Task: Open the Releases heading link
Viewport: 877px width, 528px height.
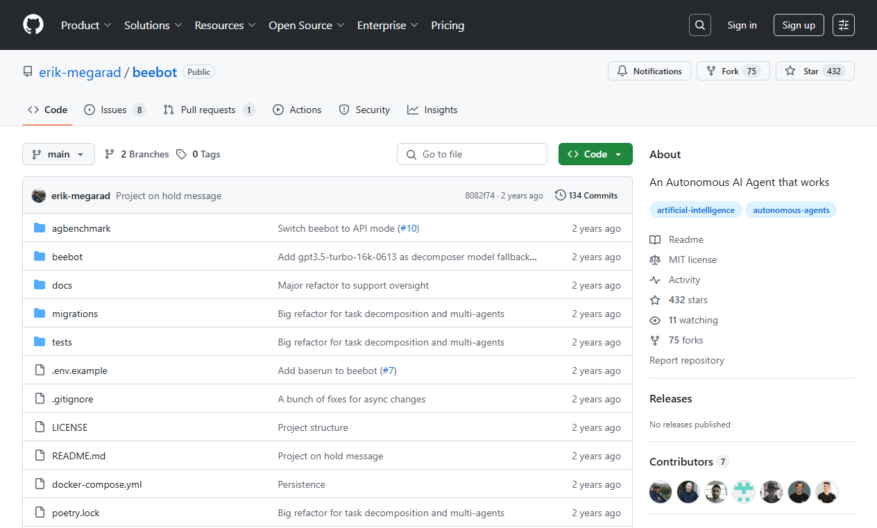Action: point(671,399)
